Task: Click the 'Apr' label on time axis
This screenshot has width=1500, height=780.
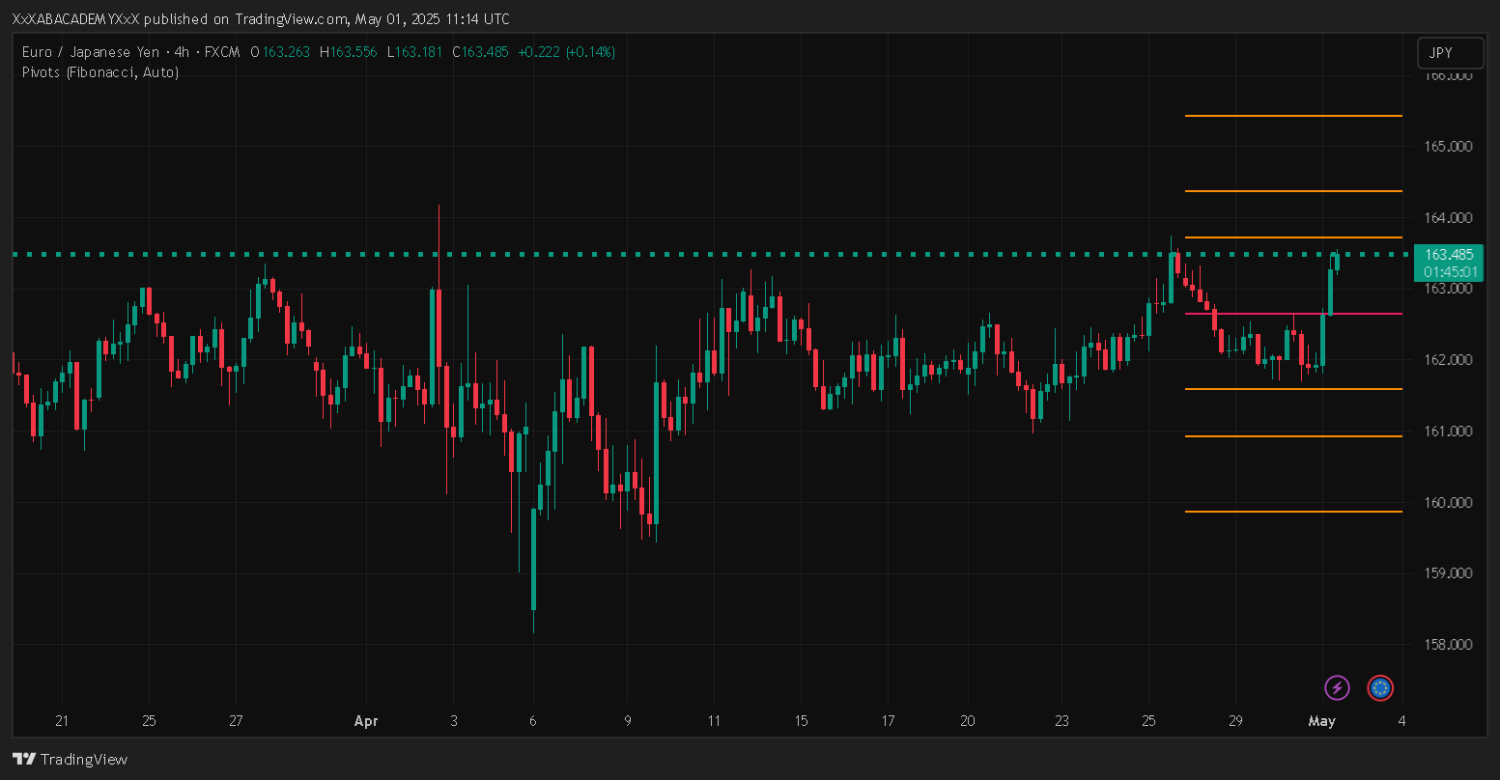Action: pos(366,721)
